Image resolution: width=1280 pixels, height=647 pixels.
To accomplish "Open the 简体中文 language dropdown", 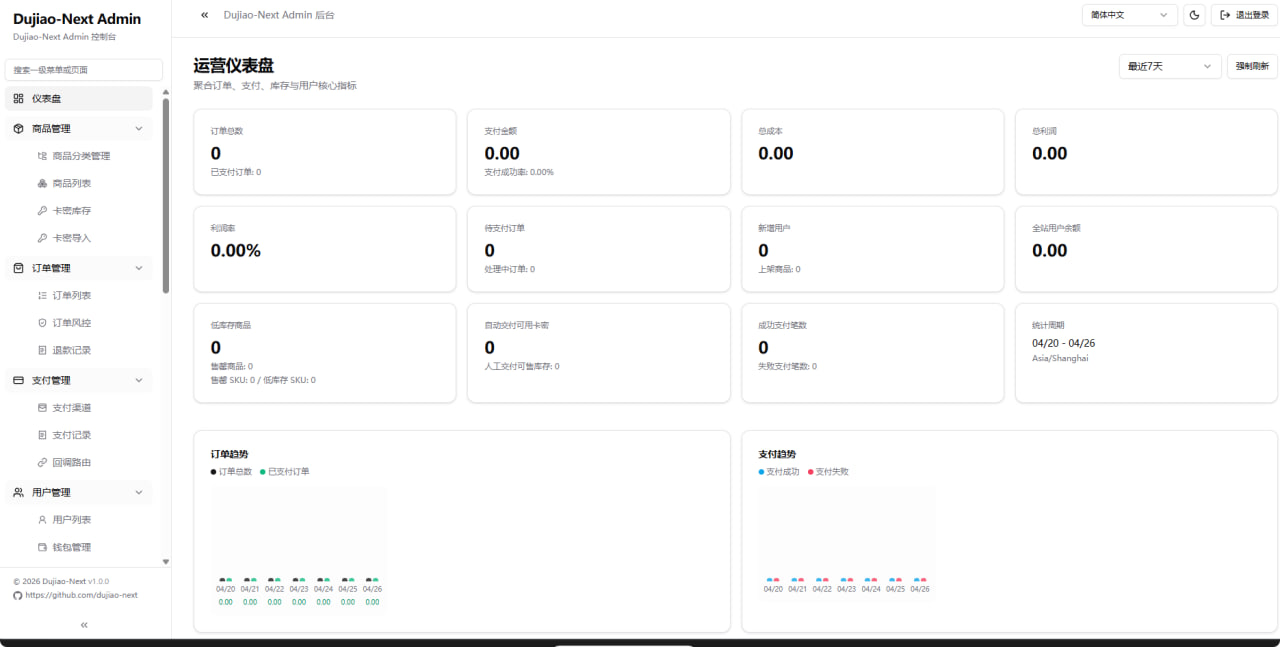I will pyautogui.click(x=1129, y=15).
